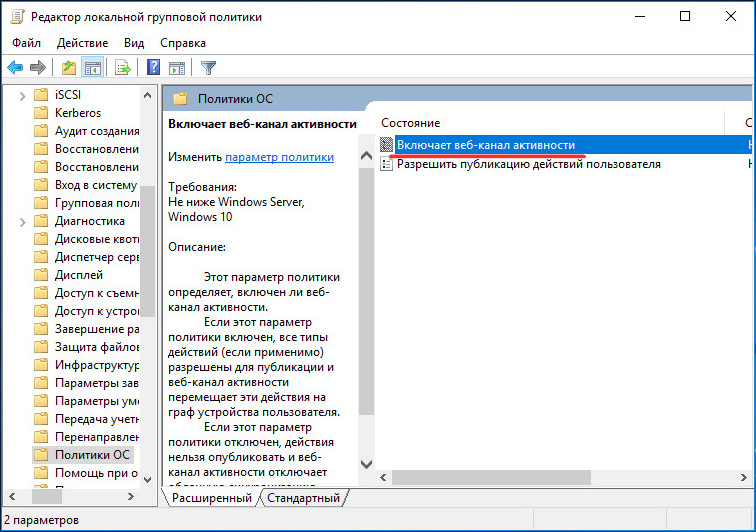Select the Инфраструктура tree item

[x=97, y=365]
